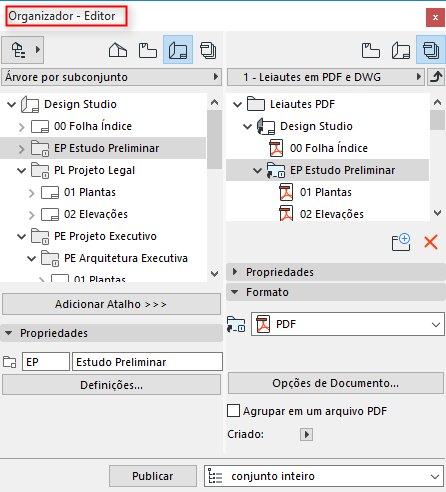The image size is (446, 492).
Task: Select right pane 00 Folha Índice item
Action: point(329,148)
